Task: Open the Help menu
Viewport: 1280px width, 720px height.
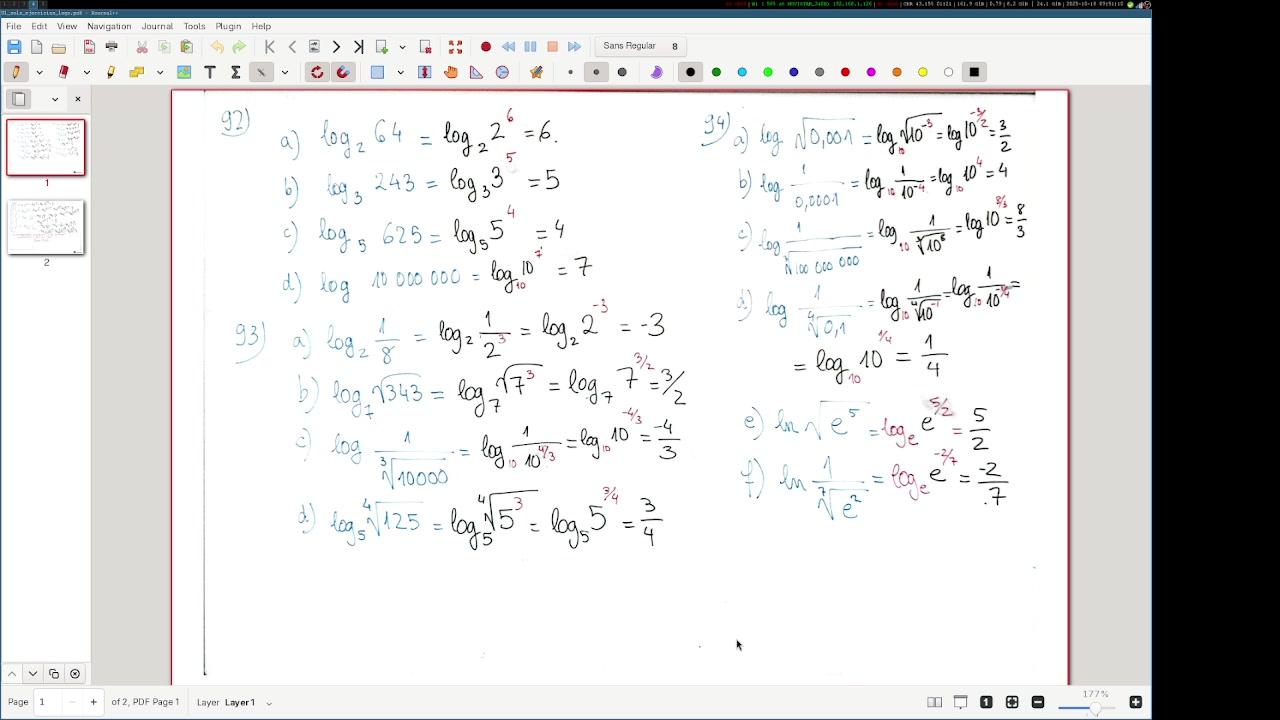Action: click(x=261, y=26)
